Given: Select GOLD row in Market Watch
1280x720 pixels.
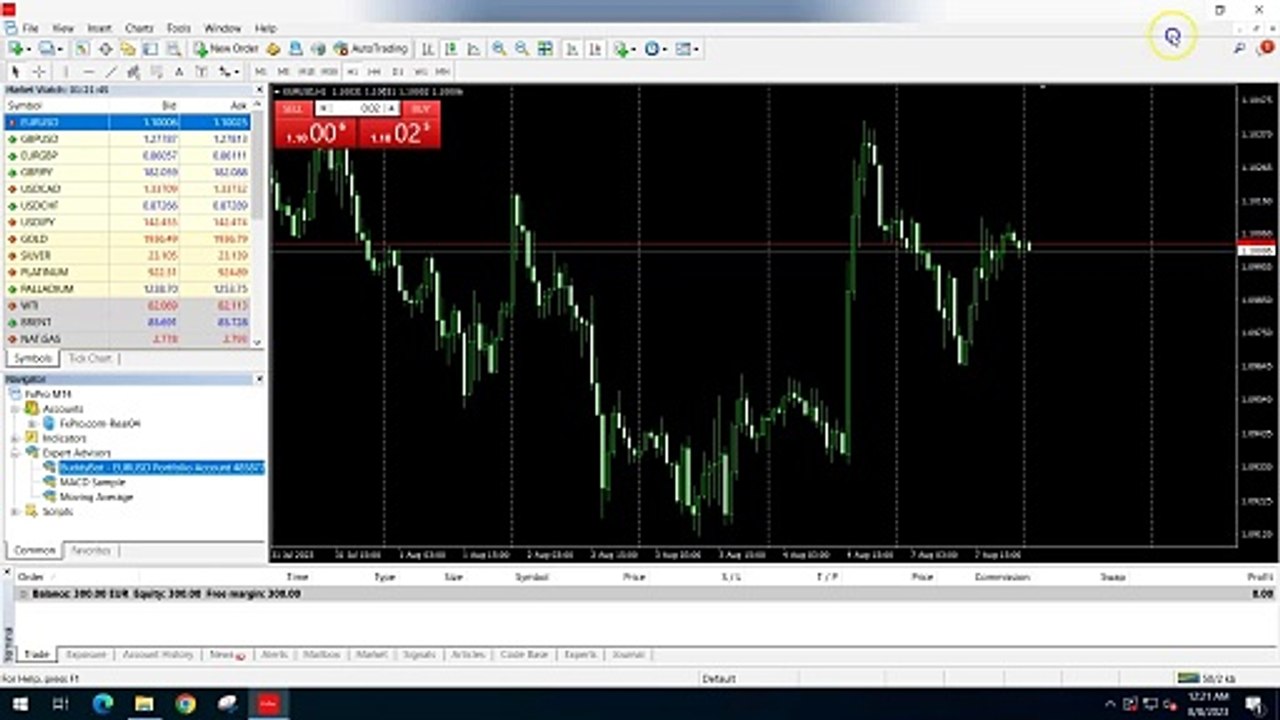Looking at the screenshot, I should coord(128,239).
